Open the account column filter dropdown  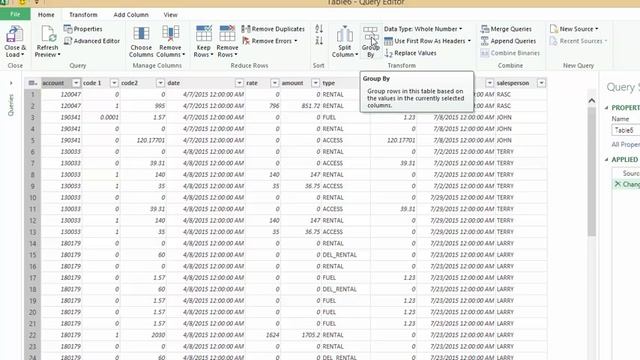(76, 83)
